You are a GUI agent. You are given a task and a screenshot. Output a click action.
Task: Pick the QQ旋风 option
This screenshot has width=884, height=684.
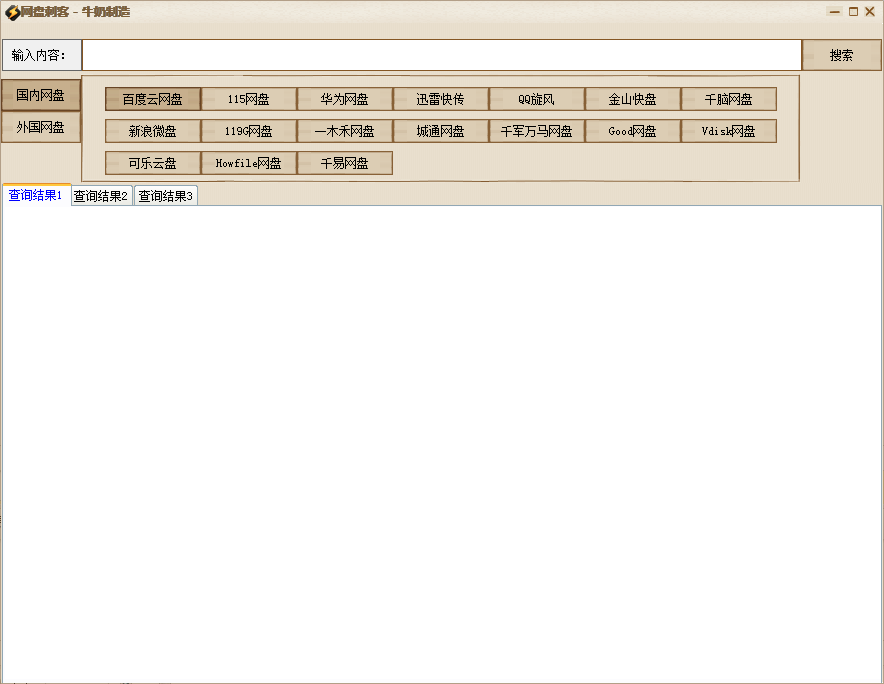pyautogui.click(x=537, y=99)
